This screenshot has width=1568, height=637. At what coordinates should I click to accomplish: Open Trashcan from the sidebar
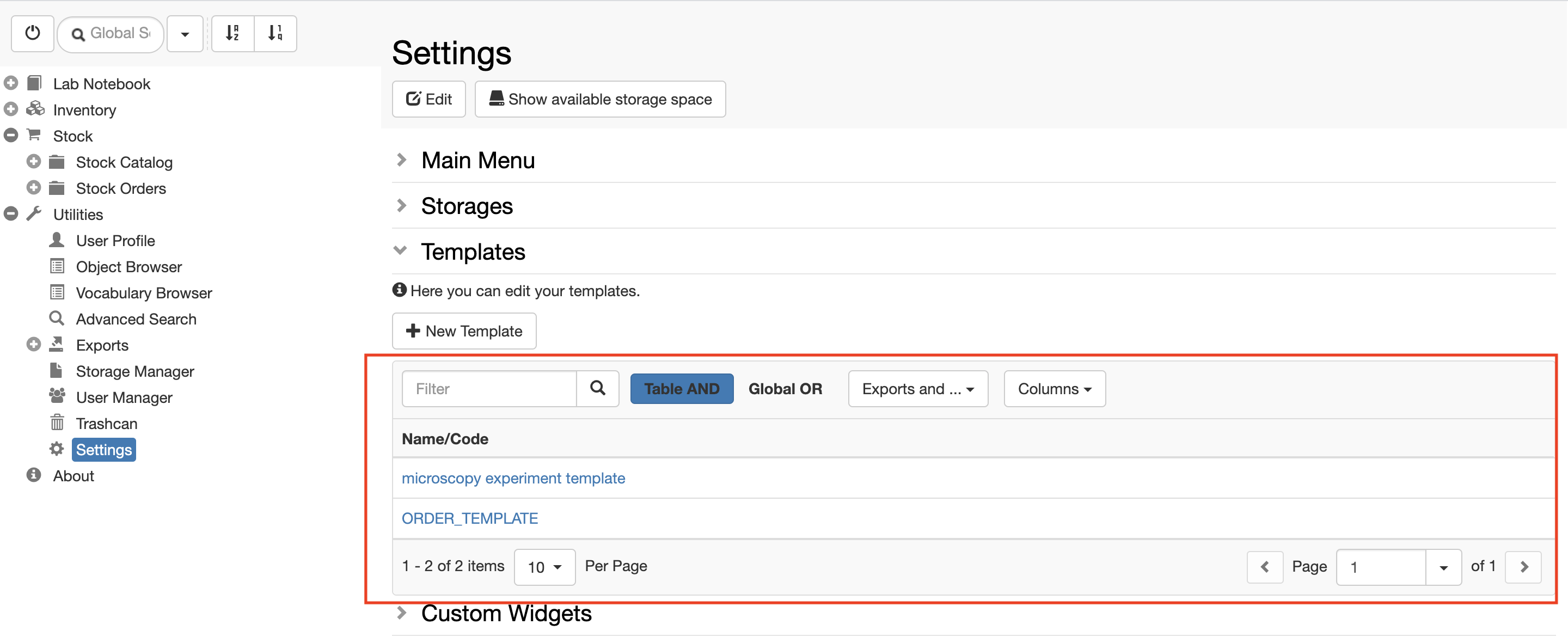coord(107,423)
